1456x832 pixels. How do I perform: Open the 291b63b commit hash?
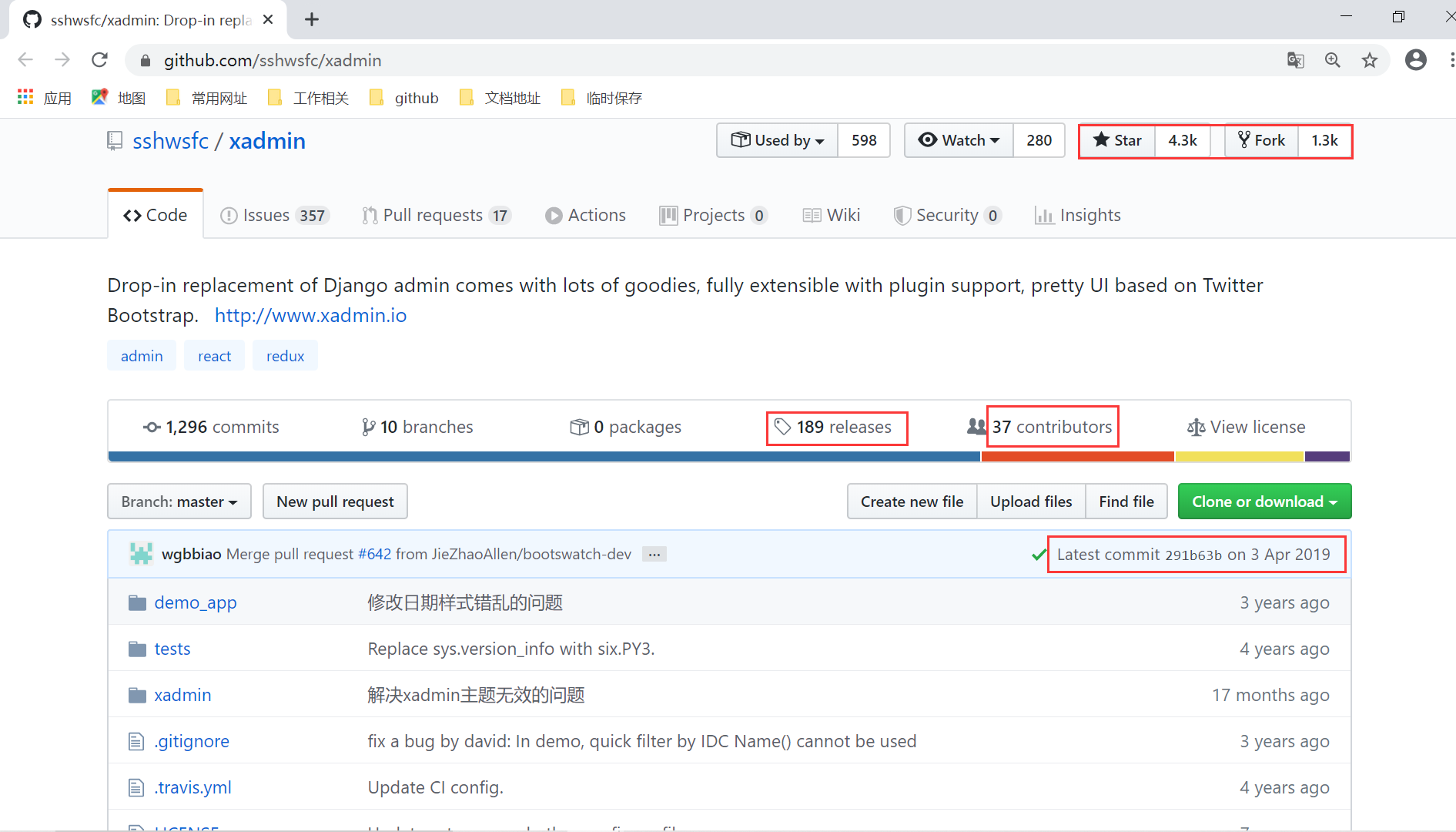[1193, 555]
